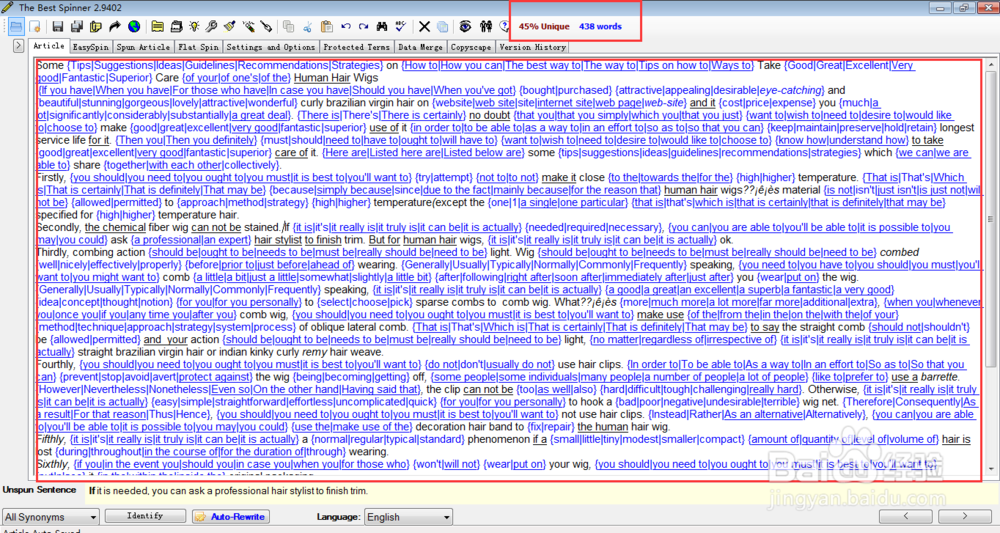Expand the side panel with the arrow button
Screen dimensions: 1000x533
click(18, 46)
